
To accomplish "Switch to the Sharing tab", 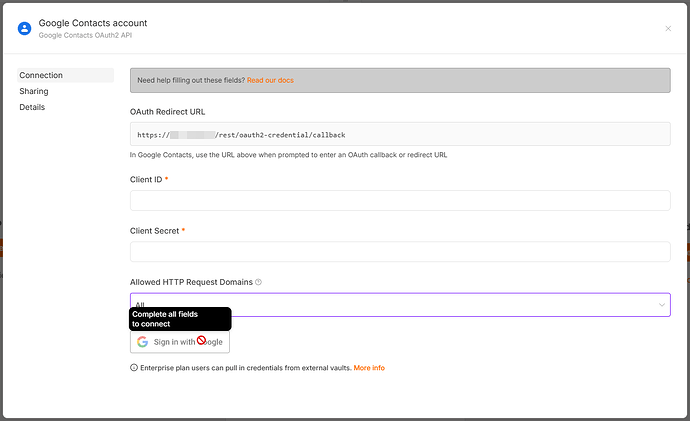I will point(34,91).
